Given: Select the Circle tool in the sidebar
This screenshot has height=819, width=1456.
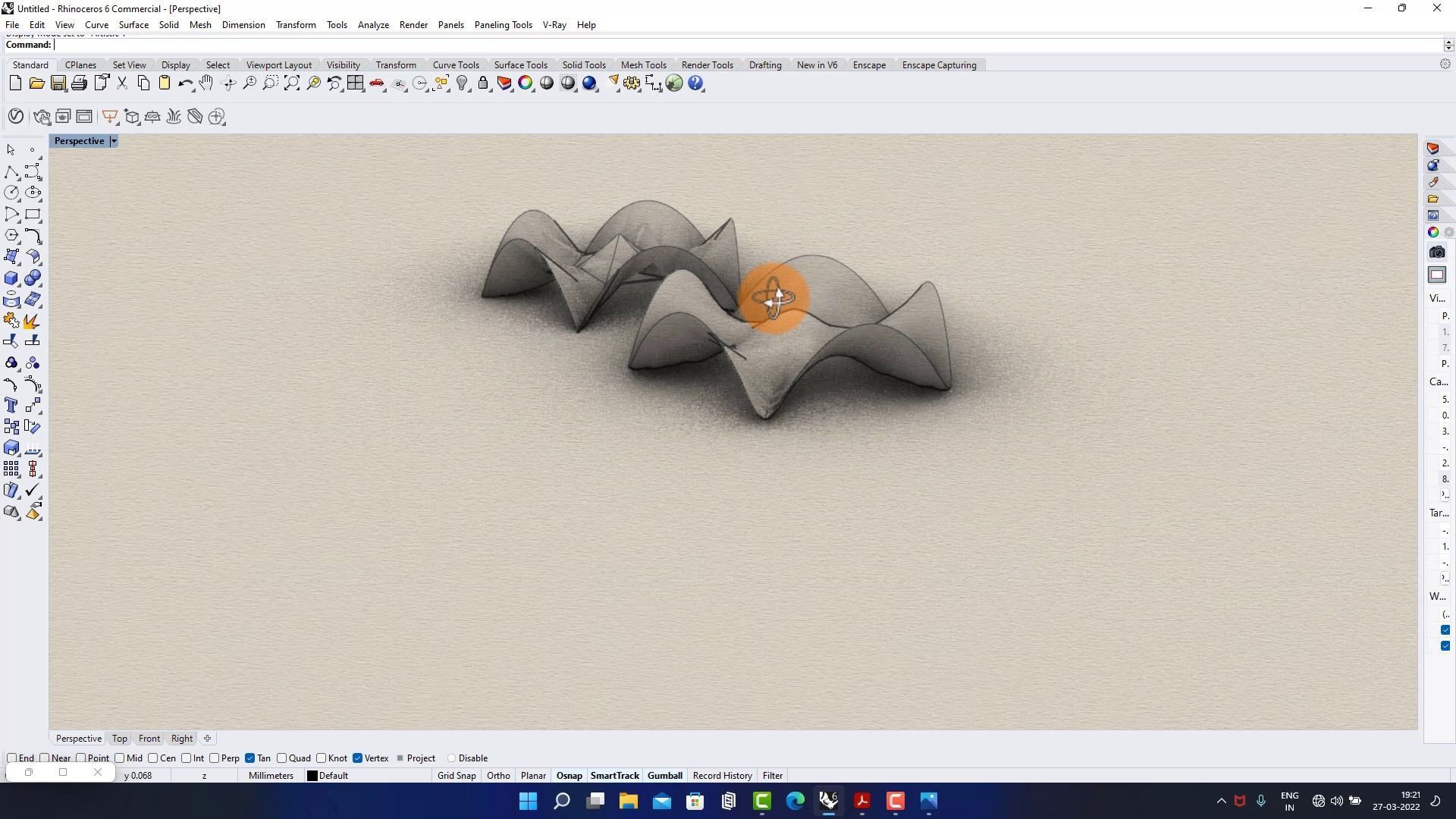Looking at the screenshot, I should pos(12,193).
